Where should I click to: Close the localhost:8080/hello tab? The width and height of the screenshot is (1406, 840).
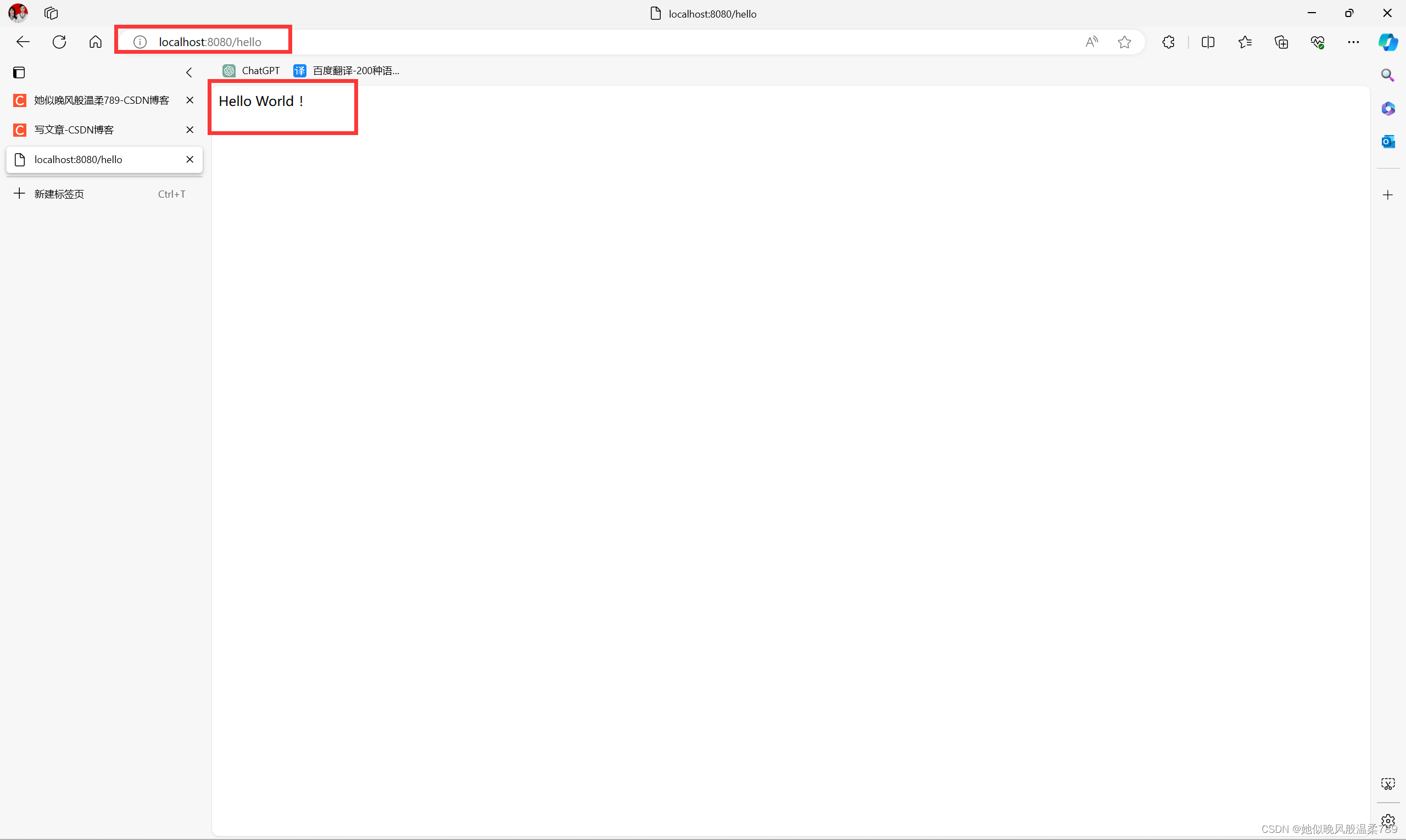(x=189, y=159)
